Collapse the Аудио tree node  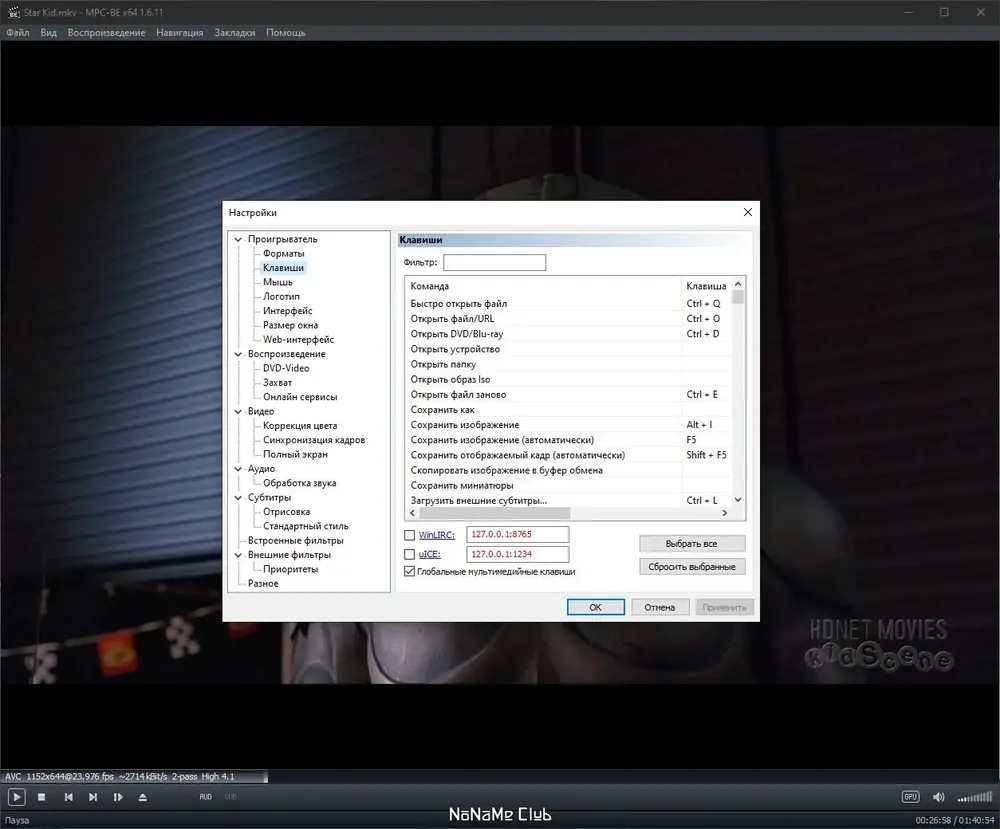click(238, 469)
